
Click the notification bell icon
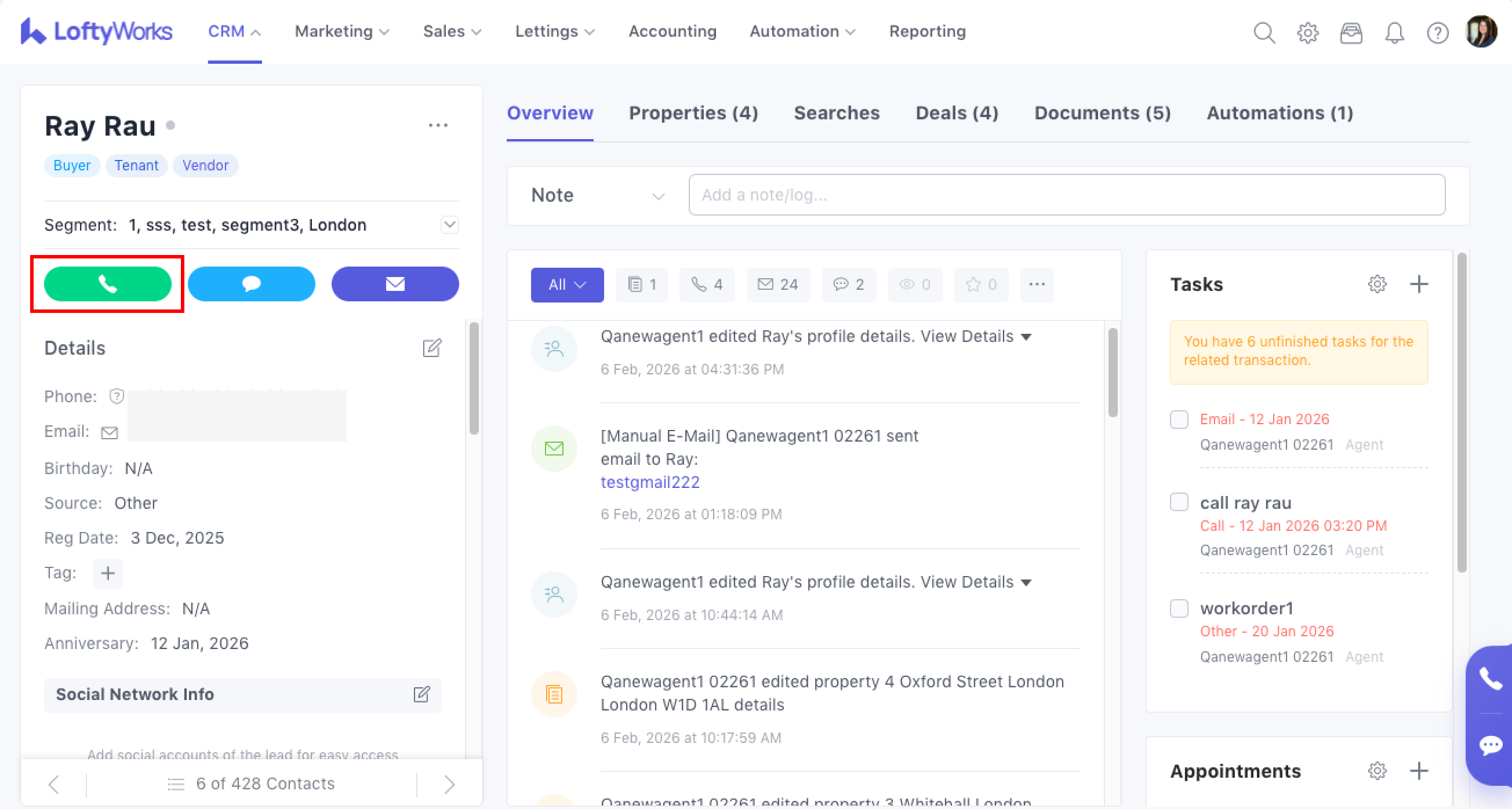[x=1394, y=33]
